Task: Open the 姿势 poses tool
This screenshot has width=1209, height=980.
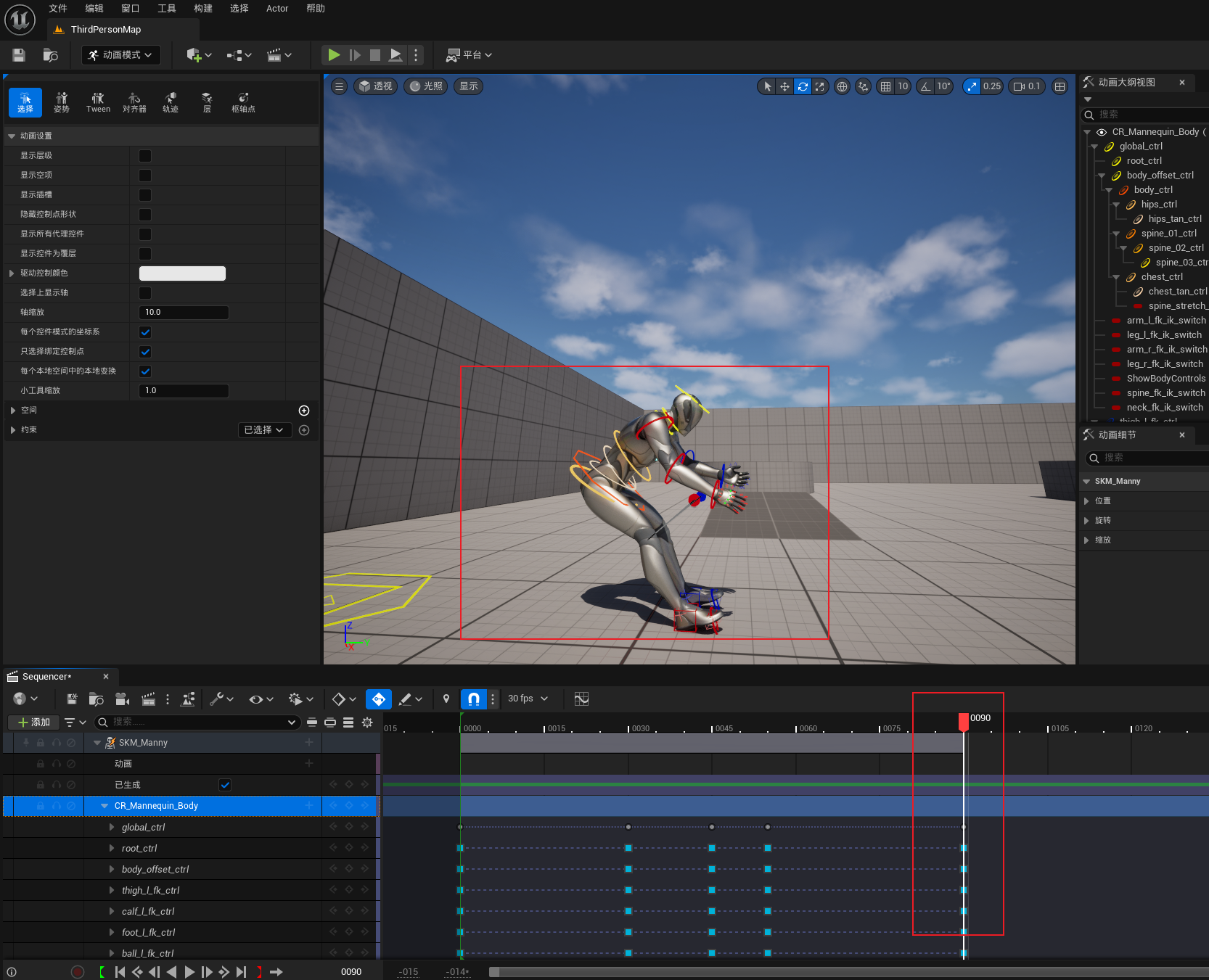Action: click(62, 102)
